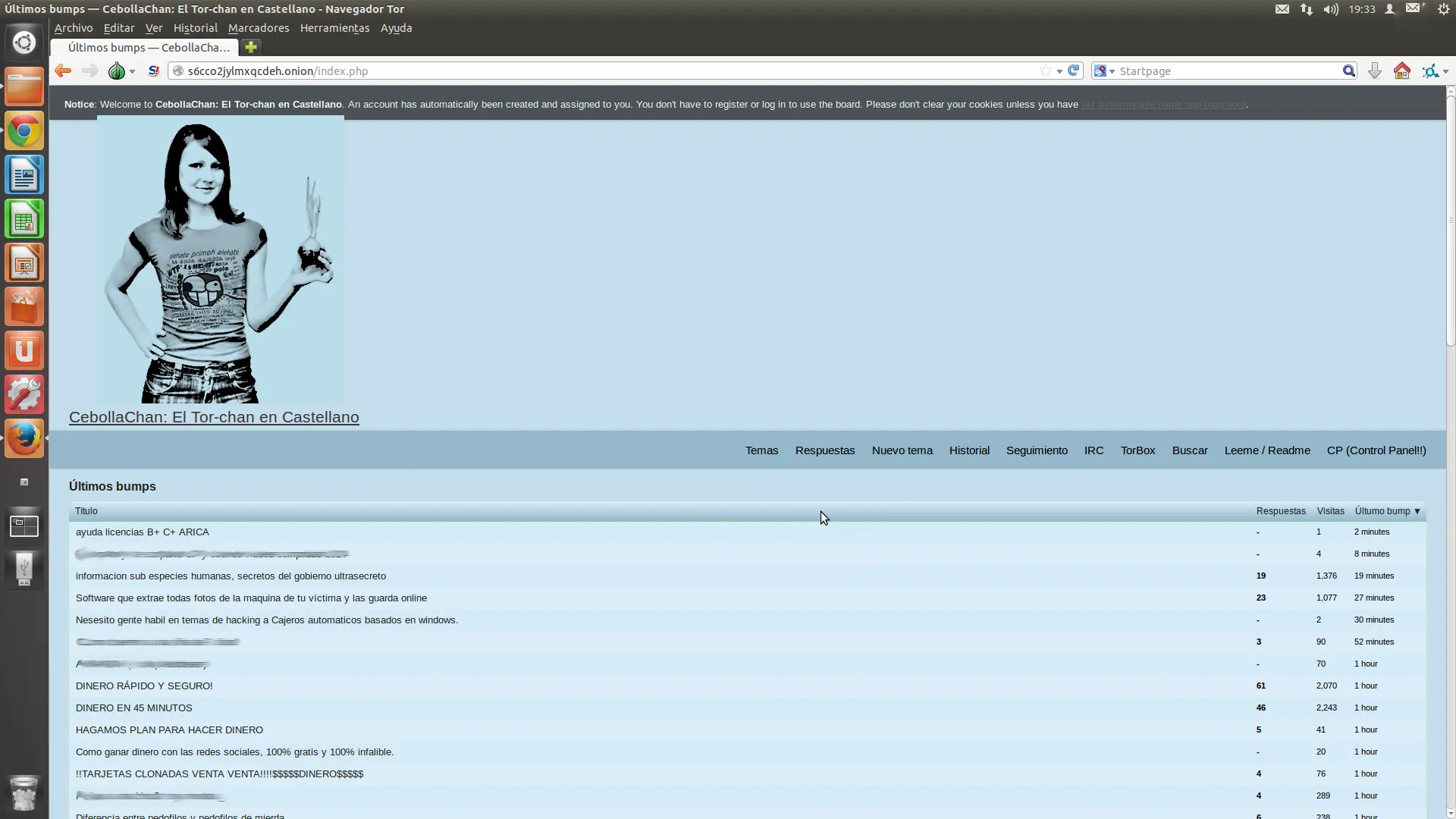Open System Settings wrench icon
This screenshot has width=1456, height=819.
(24, 394)
